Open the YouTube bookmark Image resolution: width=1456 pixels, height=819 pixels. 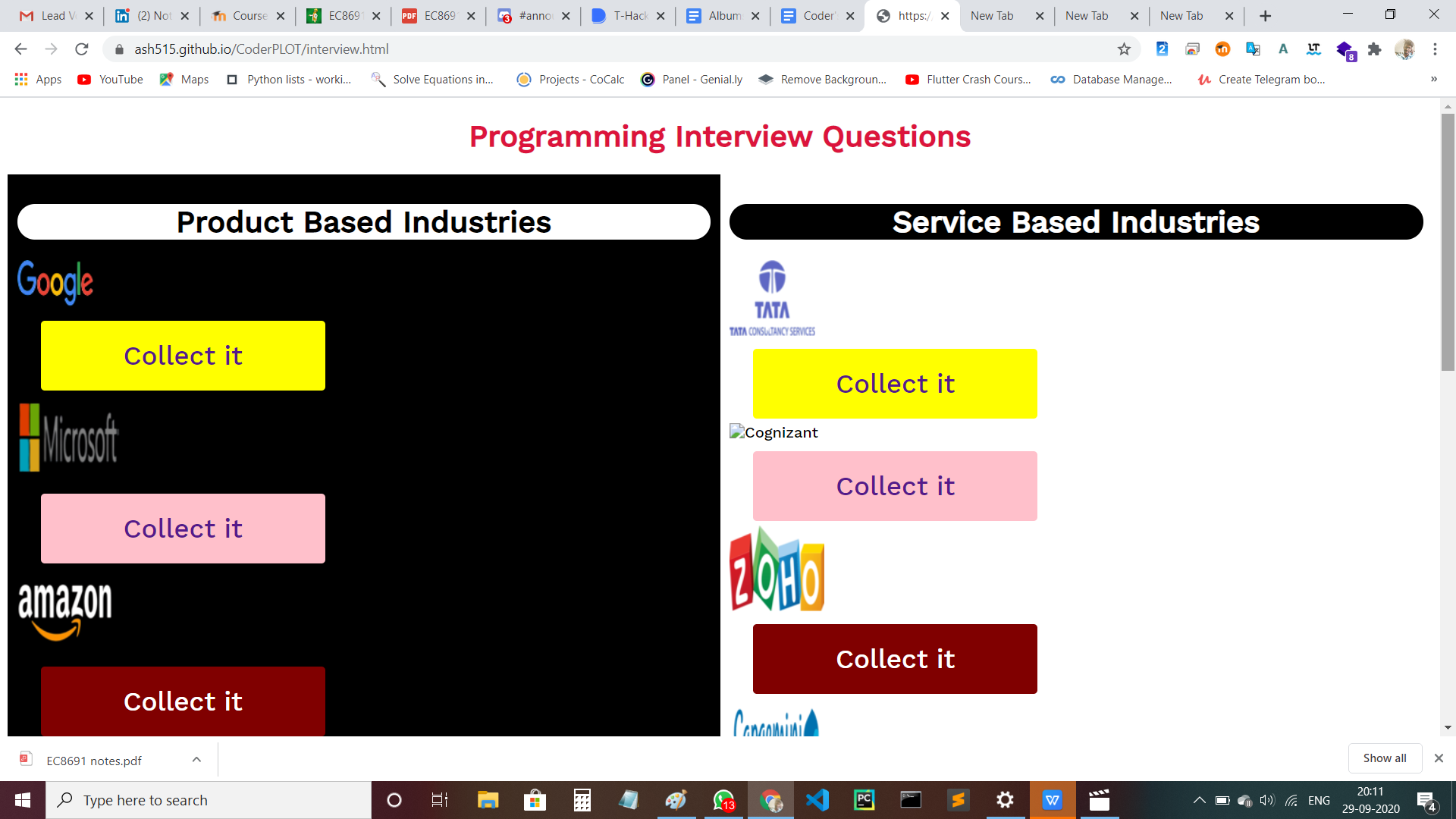tap(111, 80)
